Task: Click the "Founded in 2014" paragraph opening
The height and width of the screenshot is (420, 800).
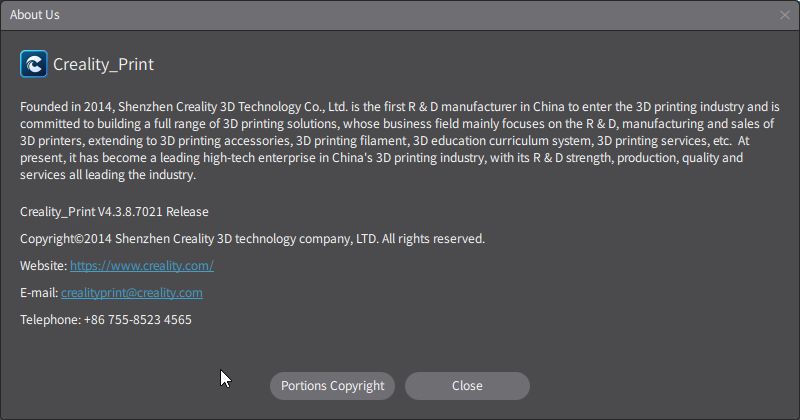Action: [x=64, y=106]
